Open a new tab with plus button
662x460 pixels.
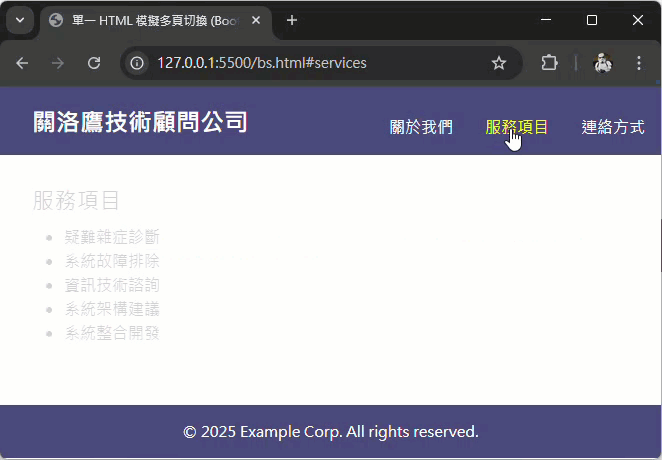click(x=292, y=20)
